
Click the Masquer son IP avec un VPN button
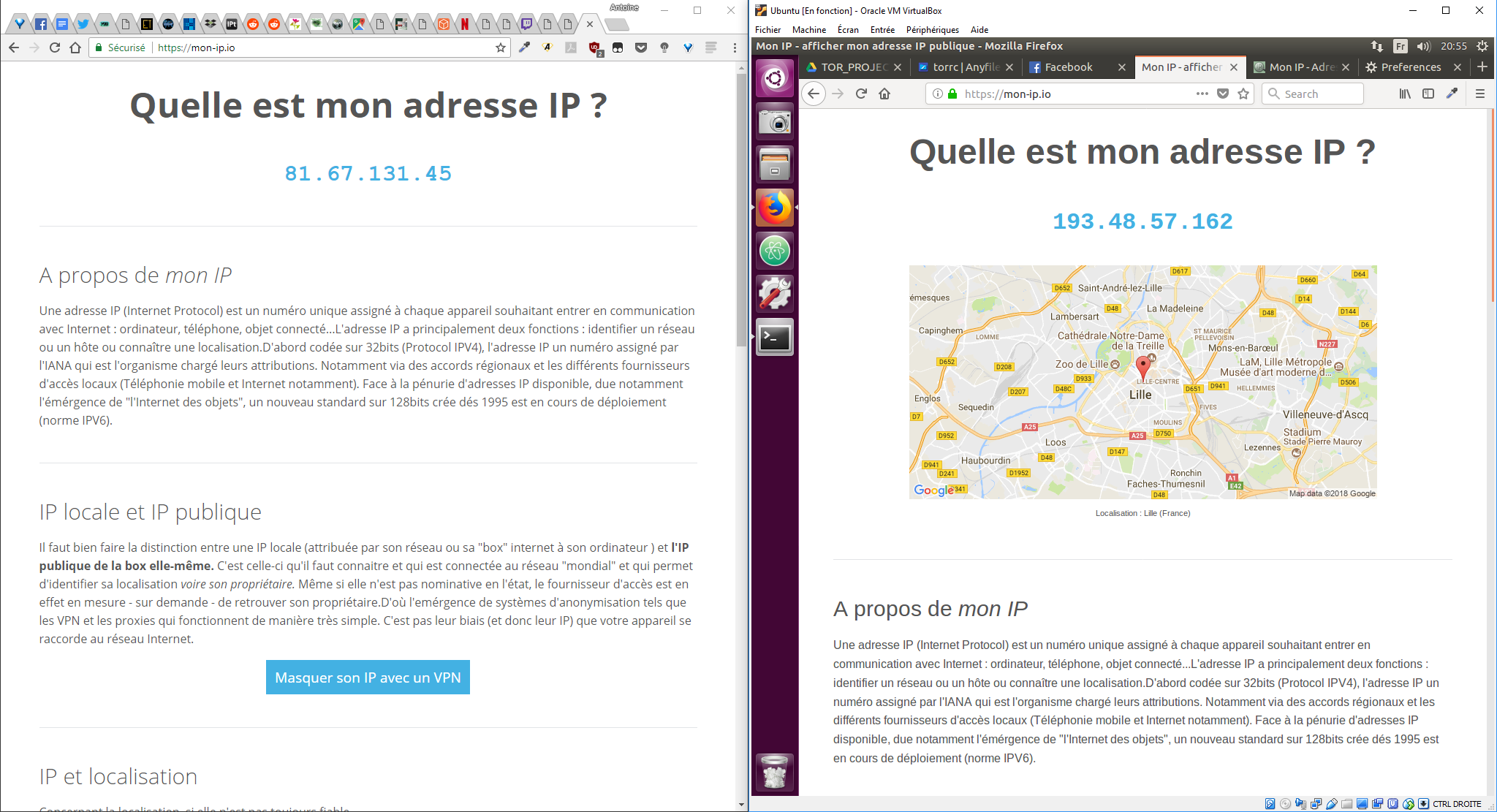(x=368, y=678)
